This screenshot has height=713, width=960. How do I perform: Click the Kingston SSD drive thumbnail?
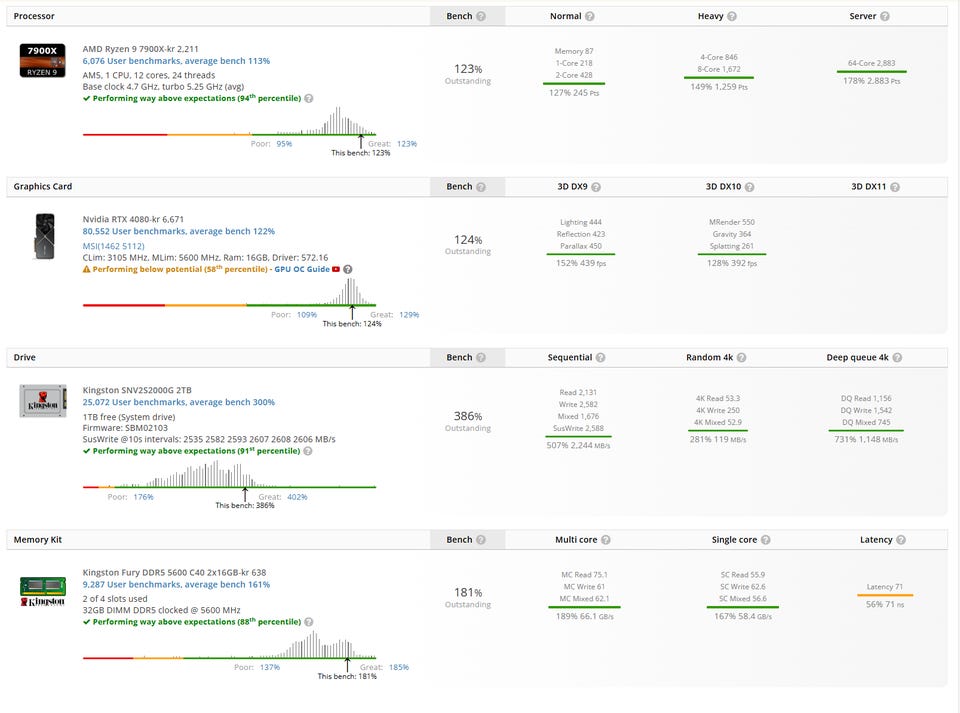[x=42, y=401]
